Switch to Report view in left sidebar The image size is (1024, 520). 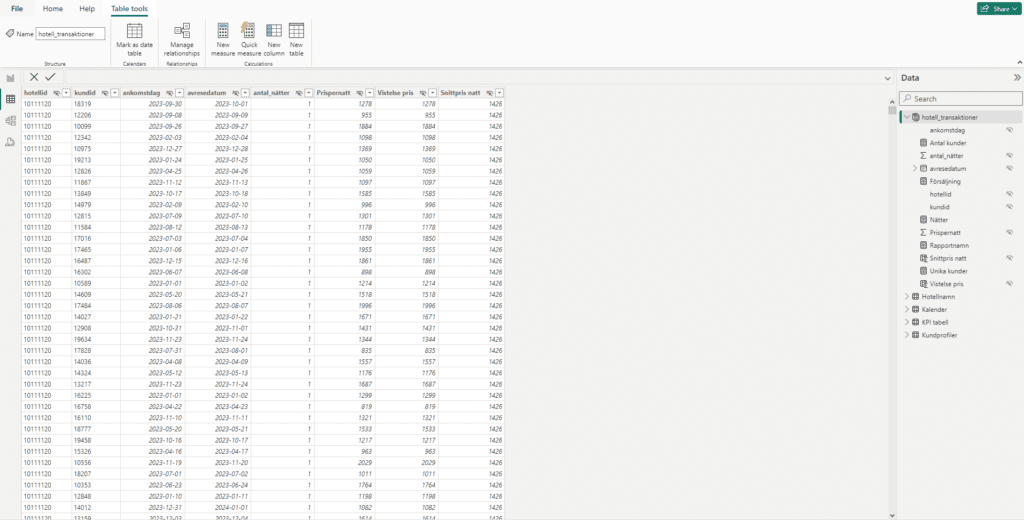point(11,78)
